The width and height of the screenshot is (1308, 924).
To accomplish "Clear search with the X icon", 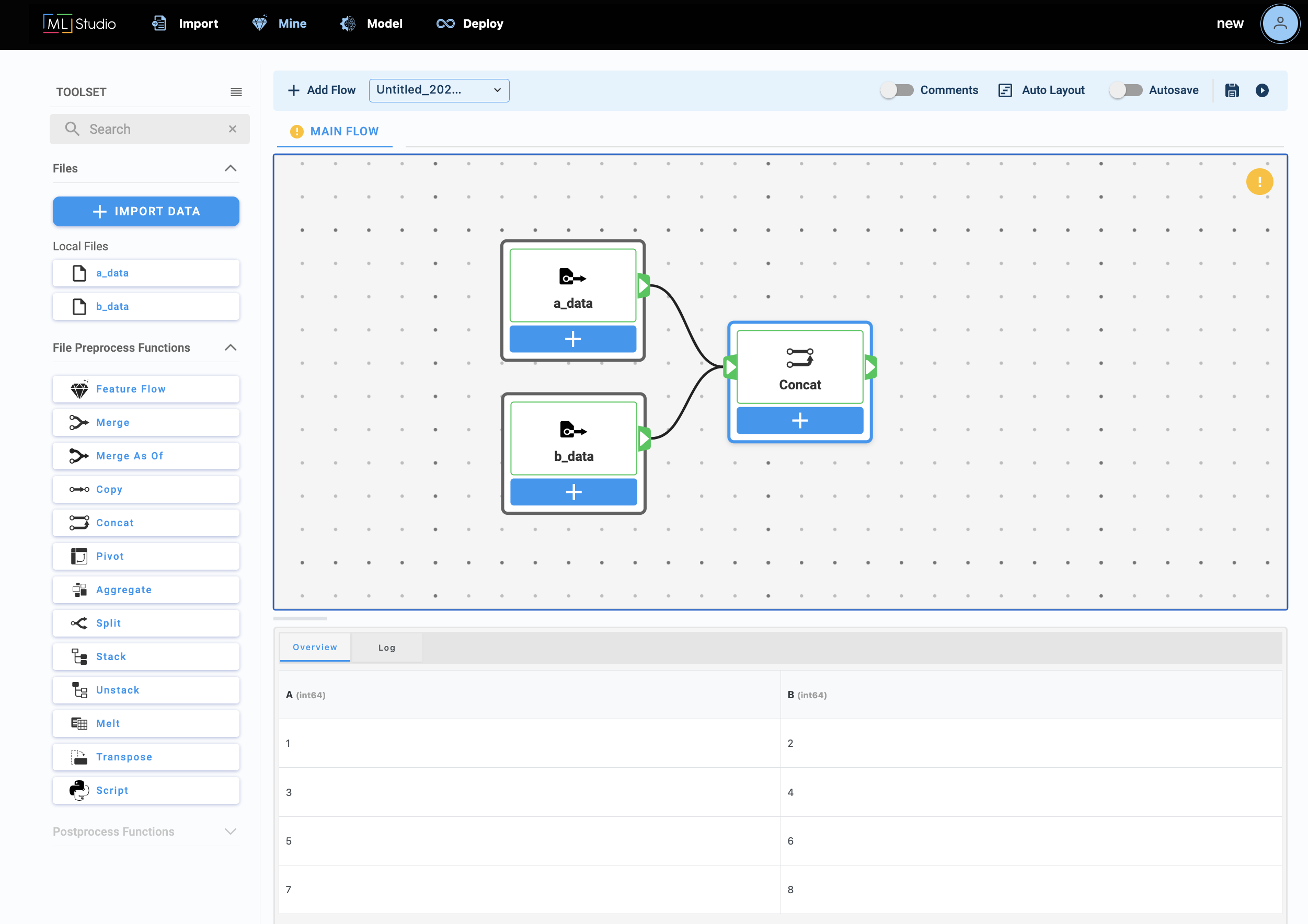I will pyautogui.click(x=233, y=129).
